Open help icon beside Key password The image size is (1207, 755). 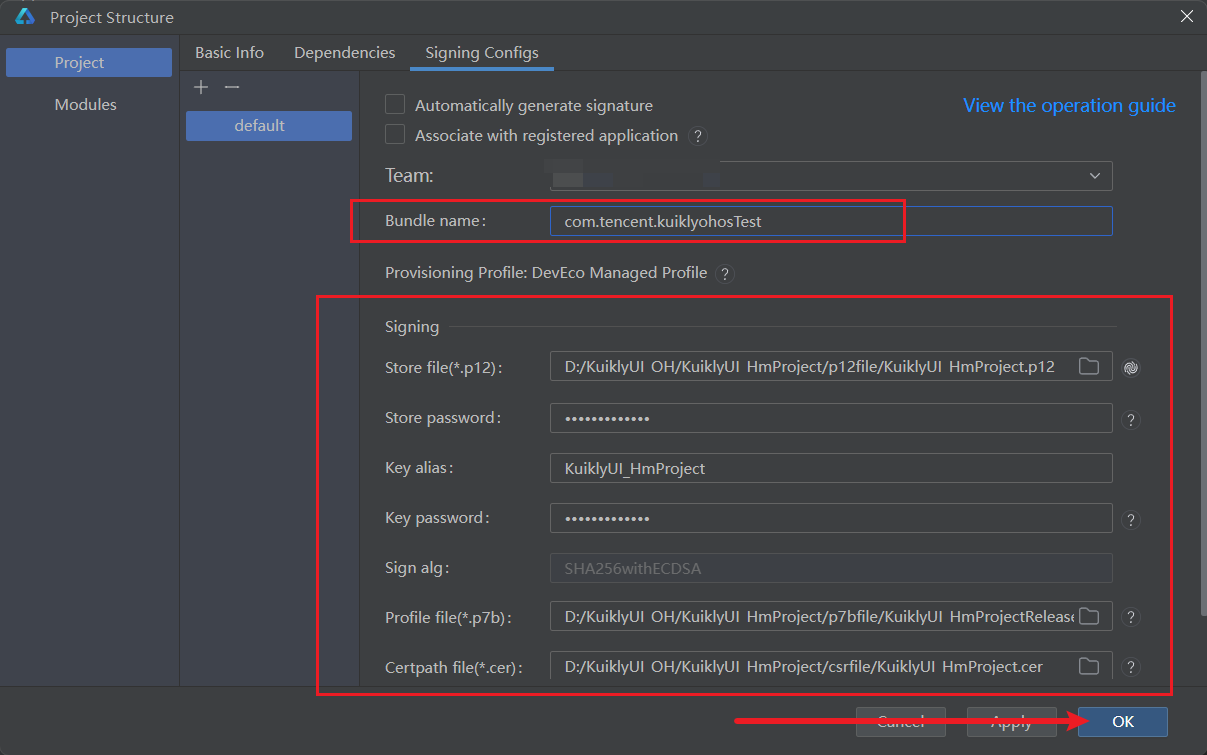1131,519
